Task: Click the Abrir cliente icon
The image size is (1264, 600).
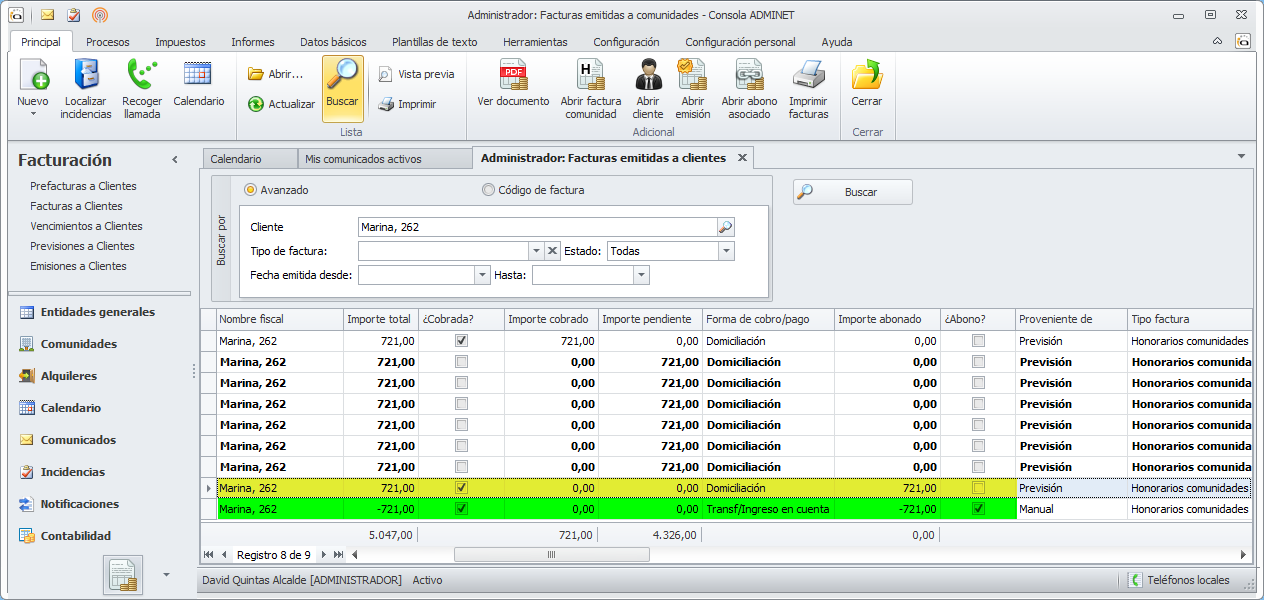Action: point(648,76)
